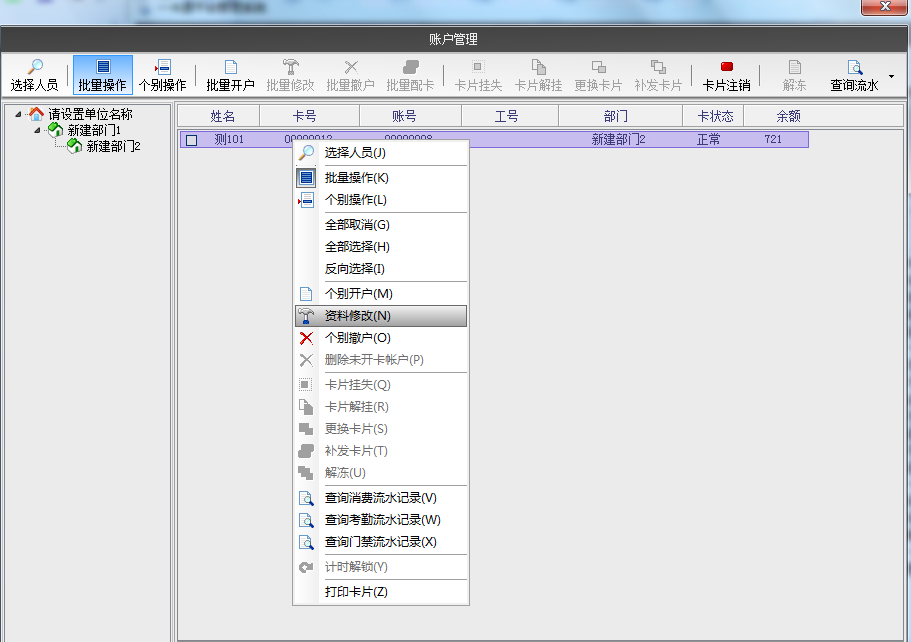Collapse the 请设置单位名称 tree root node
Viewport: 911px width, 642px height.
click(x=18, y=114)
